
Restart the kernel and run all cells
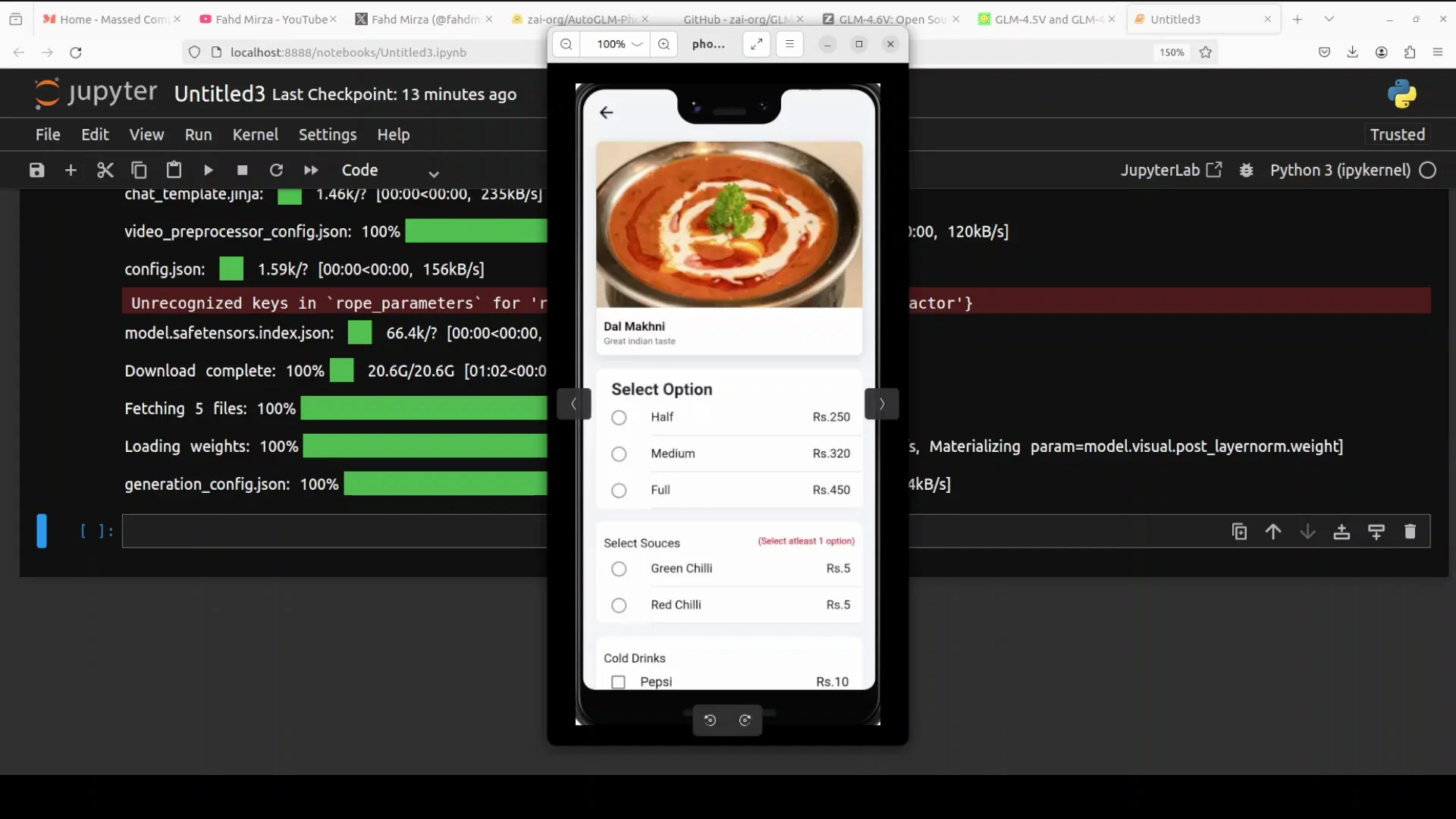(x=310, y=170)
